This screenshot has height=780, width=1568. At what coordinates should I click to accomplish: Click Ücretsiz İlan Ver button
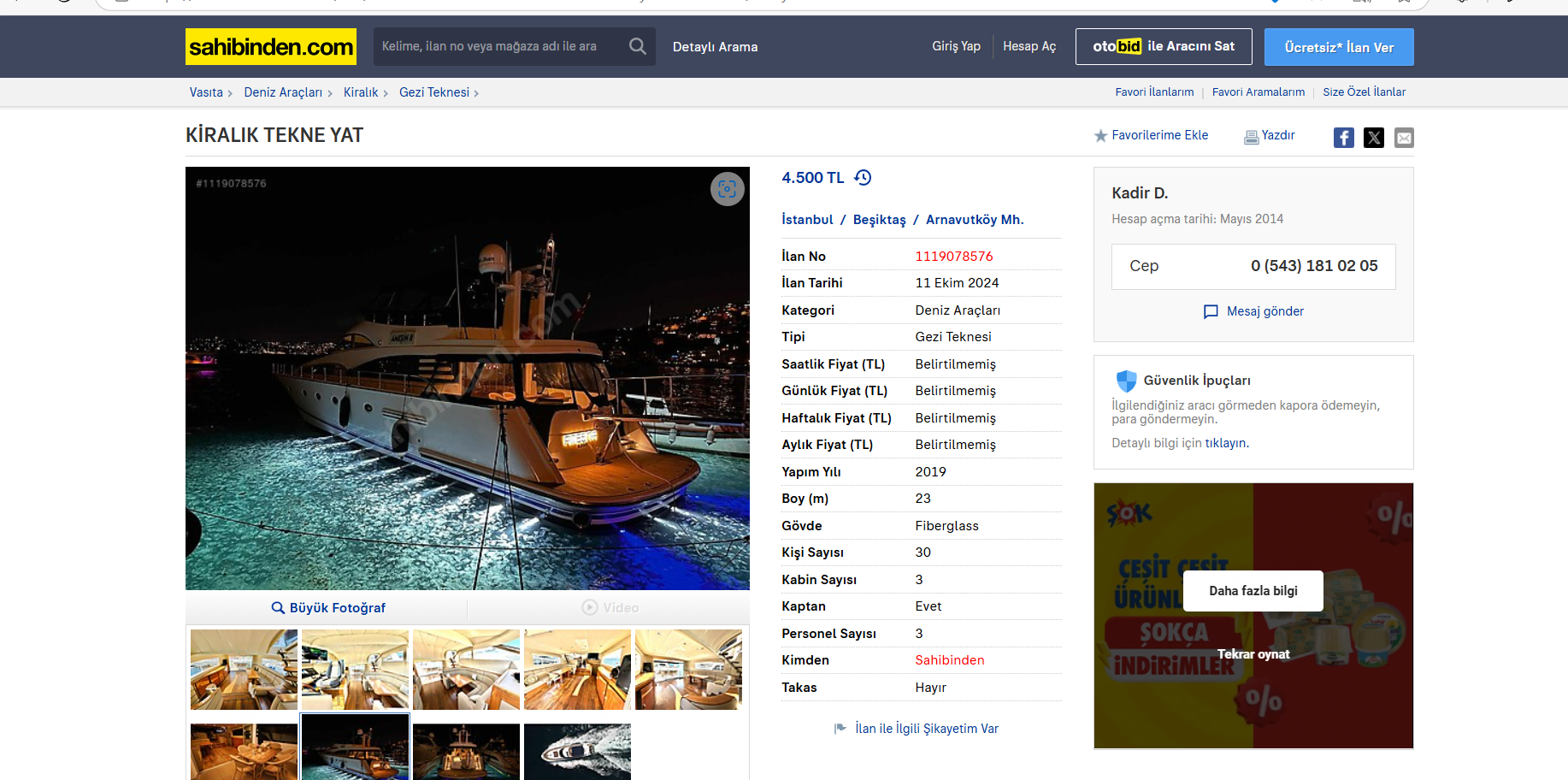point(1339,47)
